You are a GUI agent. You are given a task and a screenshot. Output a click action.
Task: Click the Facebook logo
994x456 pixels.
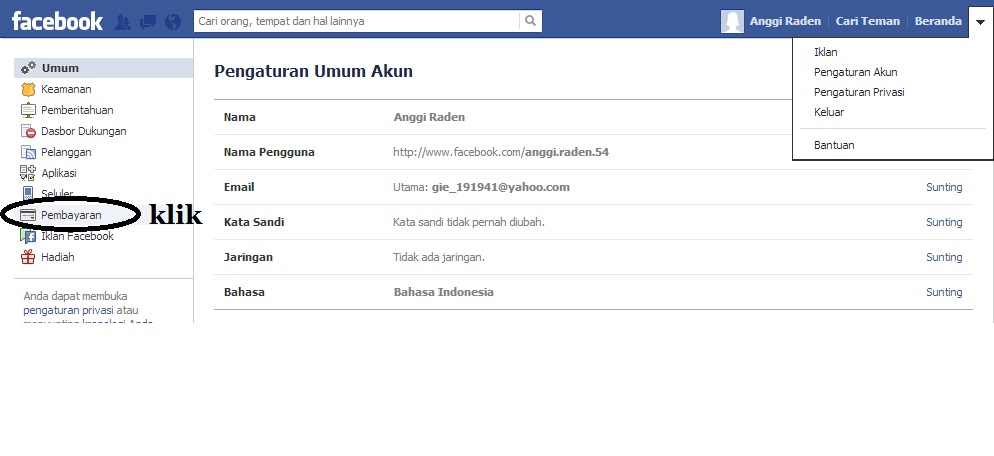tap(57, 22)
